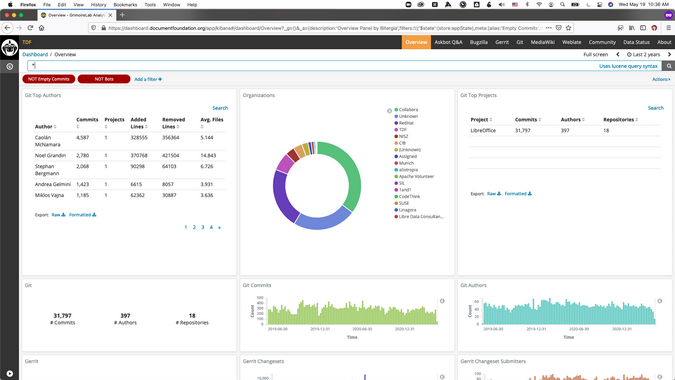This screenshot has width=675, height=380.
Task: Step time range forward with right chevron
Action: pos(669,55)
